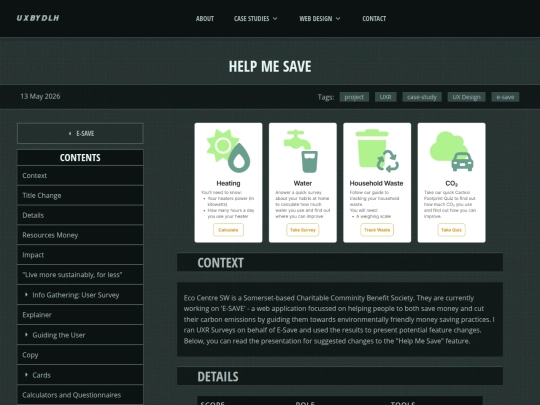
Task: Click the Heating card title
Action: click(x=228, y=183)
